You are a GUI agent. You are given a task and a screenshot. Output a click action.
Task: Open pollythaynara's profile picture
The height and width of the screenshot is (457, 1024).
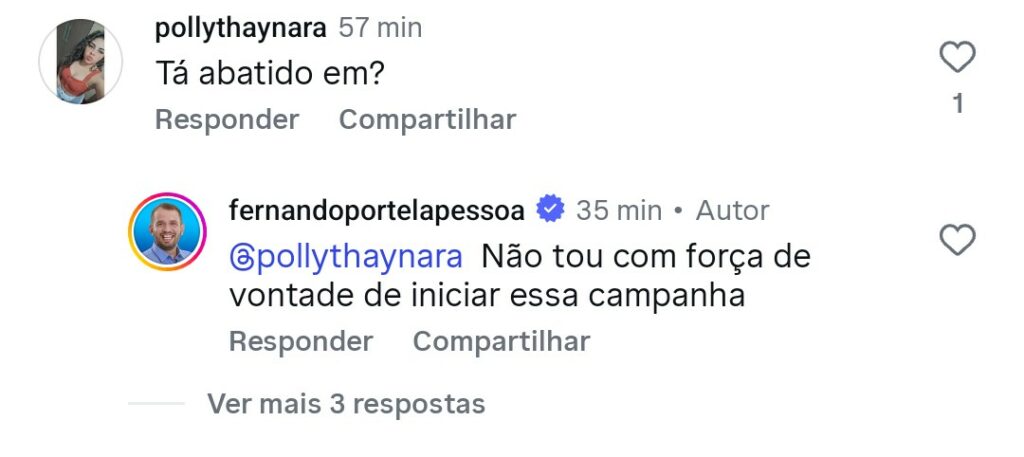tap(80, 62)
